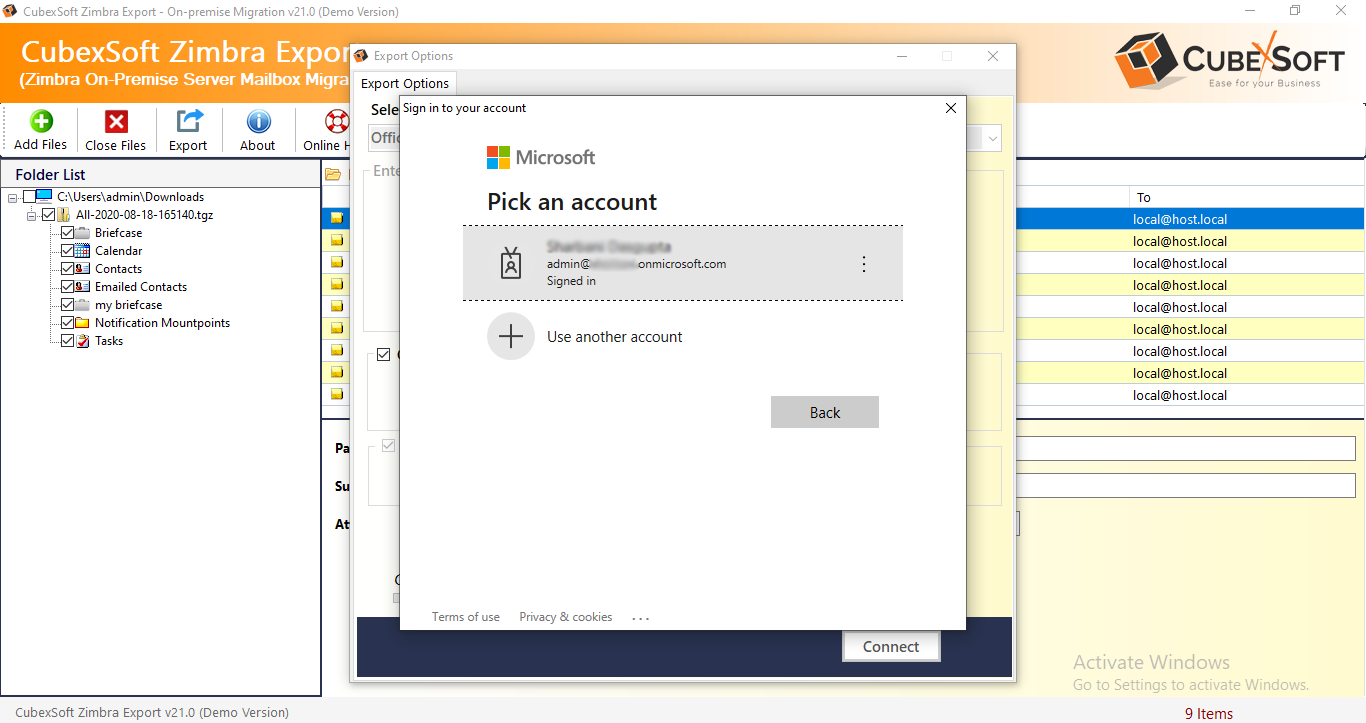Uncheck the my briefcase checkbox
1366x723 pixels.
coord(67,305)
